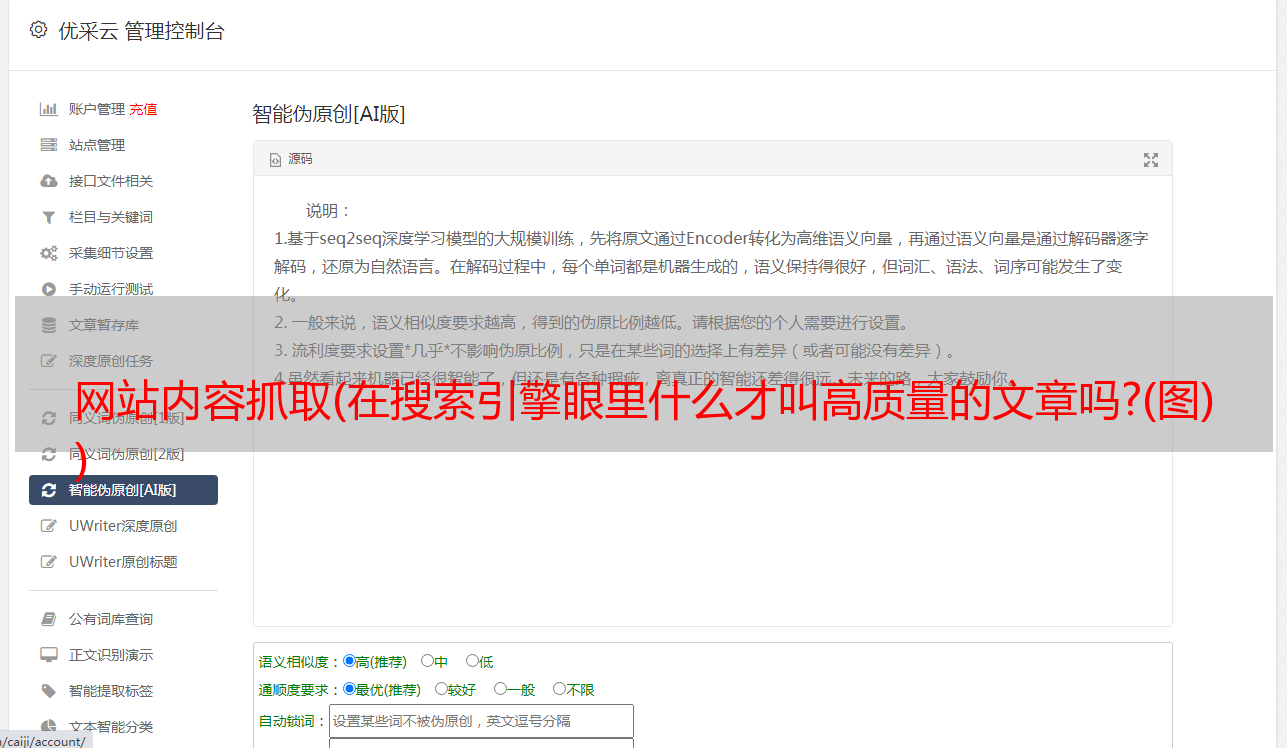The image size is (1287, 748).
Task: Click paragraph starting 1.基于seq2seq深度学习模型
Action: 711,267
